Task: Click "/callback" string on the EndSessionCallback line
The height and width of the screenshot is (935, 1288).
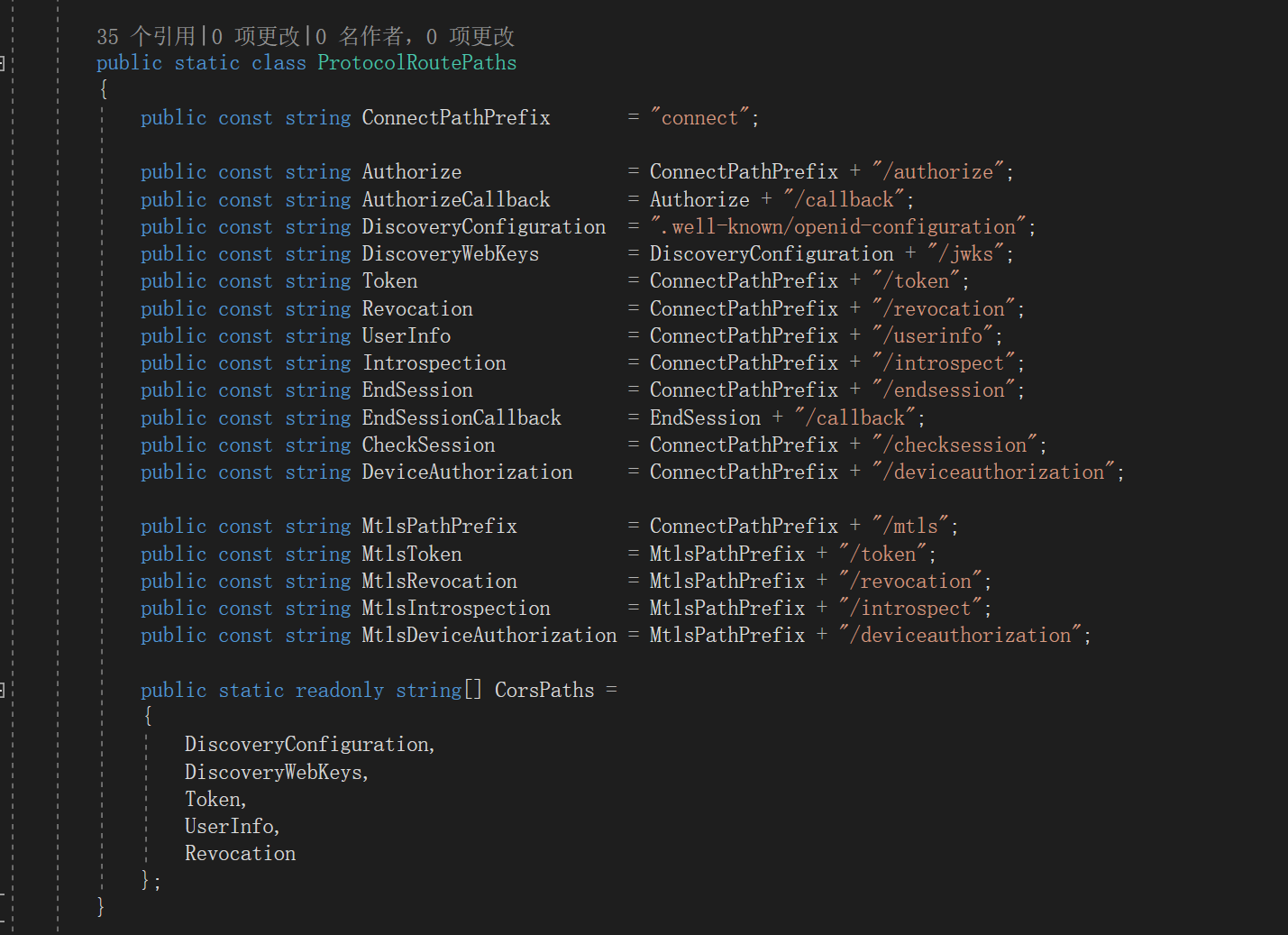Action: (x=854, y=418)
